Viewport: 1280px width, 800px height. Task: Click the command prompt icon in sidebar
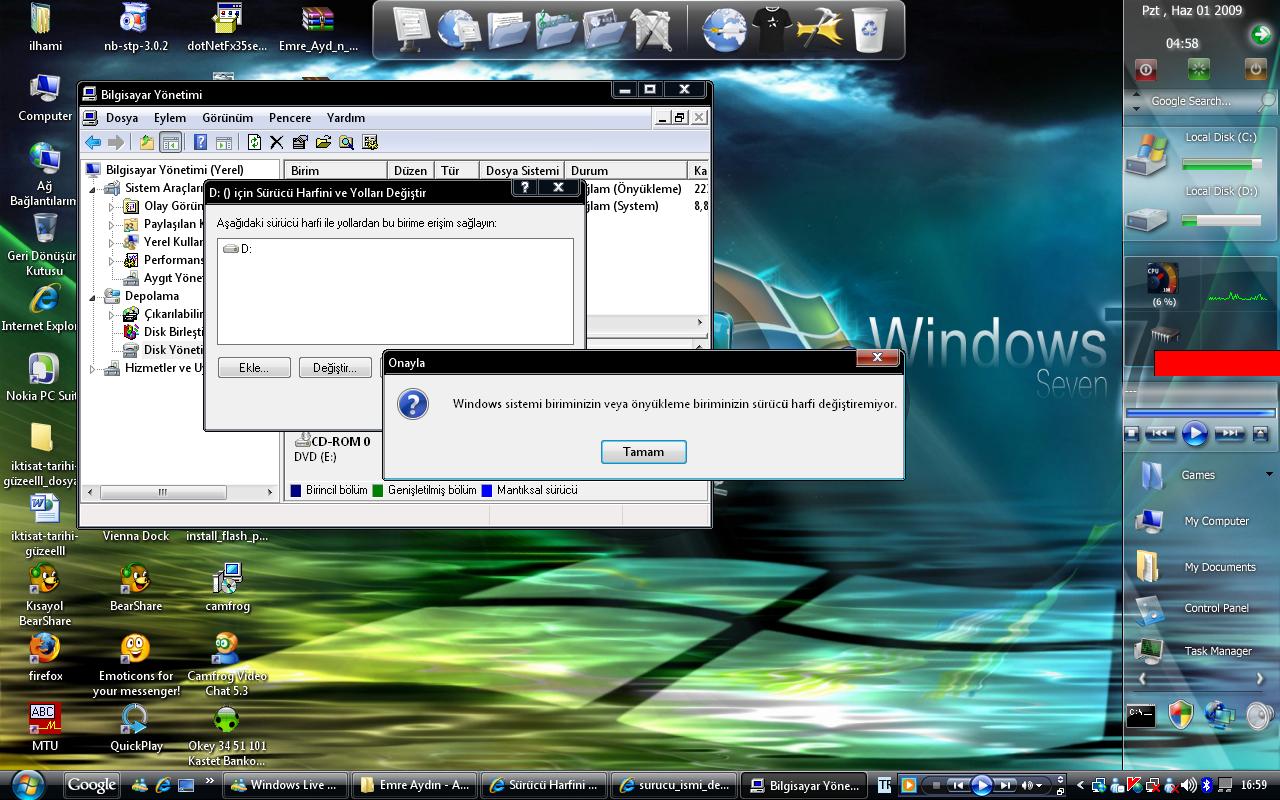(x=1141, y=715)
